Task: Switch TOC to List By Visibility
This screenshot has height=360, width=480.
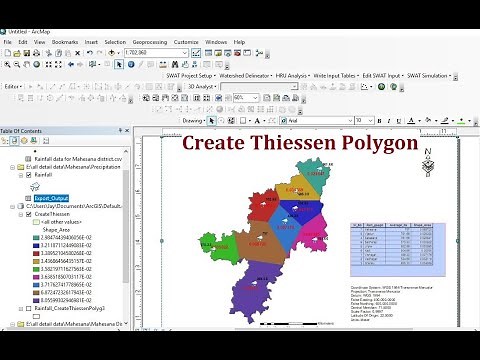Action: pyautogui.click(x=24, y=141)
